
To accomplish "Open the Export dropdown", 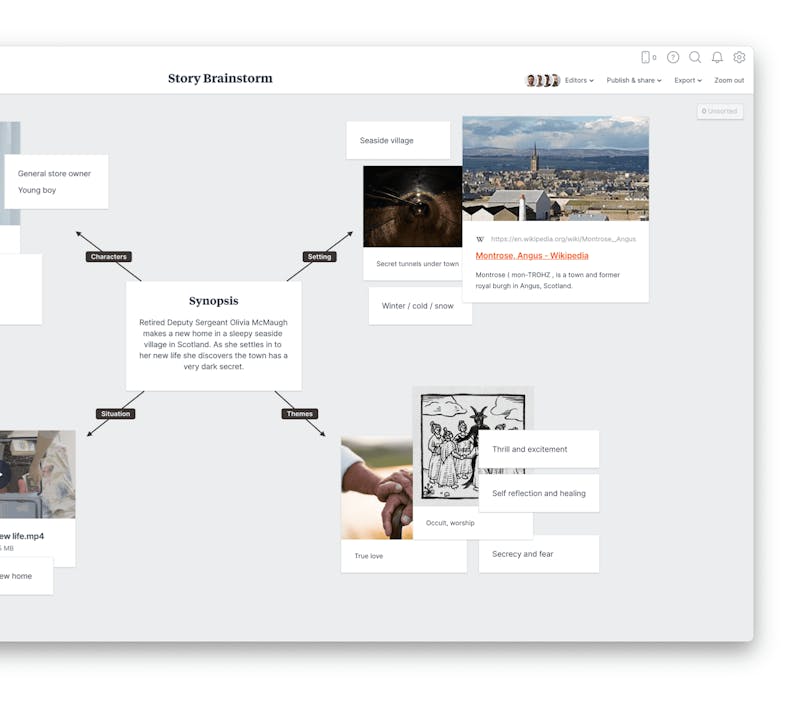I will tap(687, 80).
